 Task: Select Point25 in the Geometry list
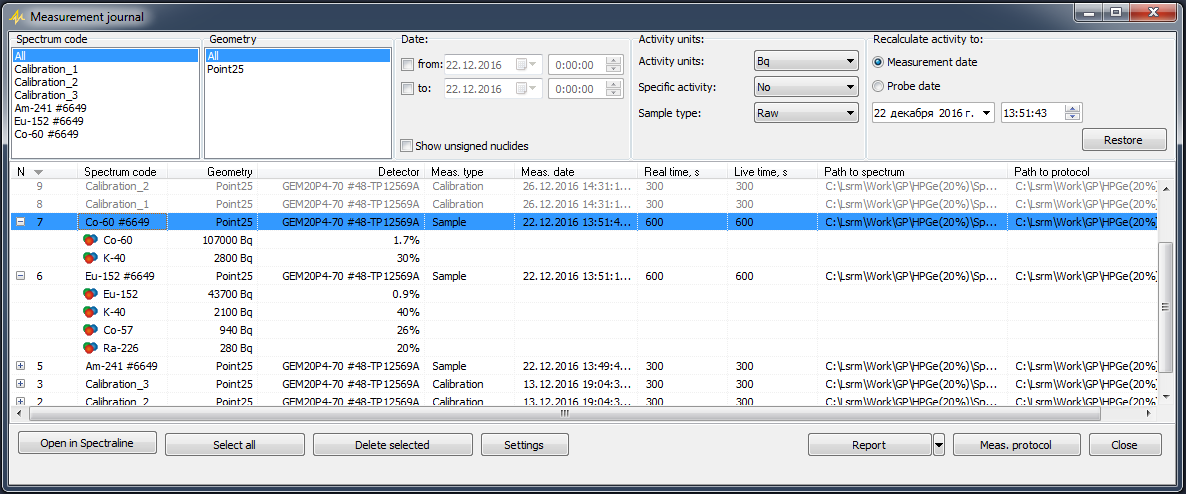tap(225, 69)
